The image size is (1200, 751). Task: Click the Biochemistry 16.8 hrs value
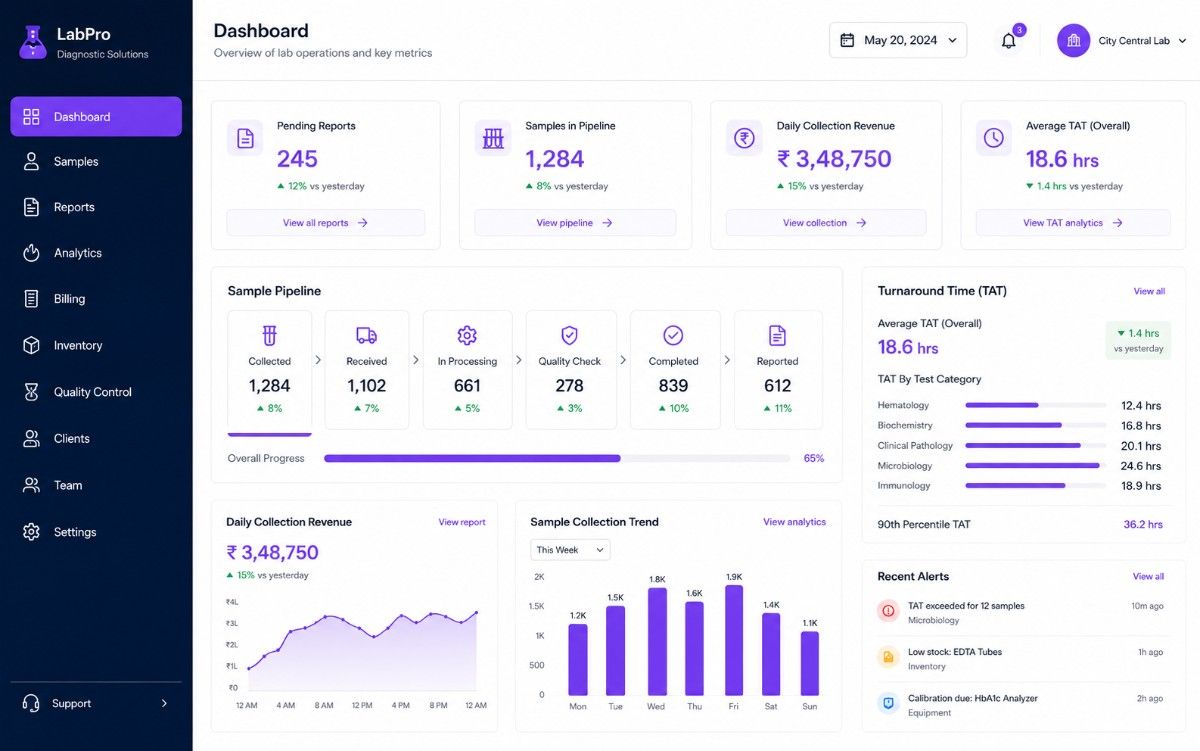point(1141,426)
